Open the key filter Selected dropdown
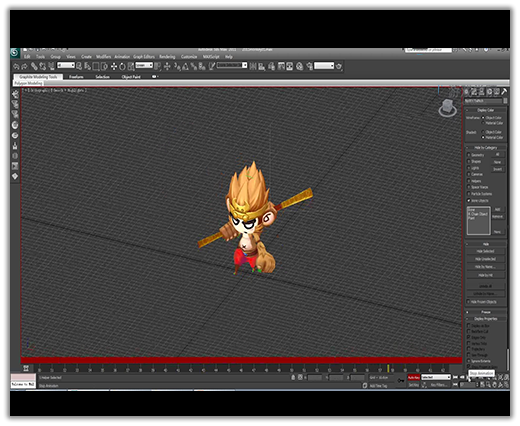Screen dimensions: 520x426 tap(436, 377)
